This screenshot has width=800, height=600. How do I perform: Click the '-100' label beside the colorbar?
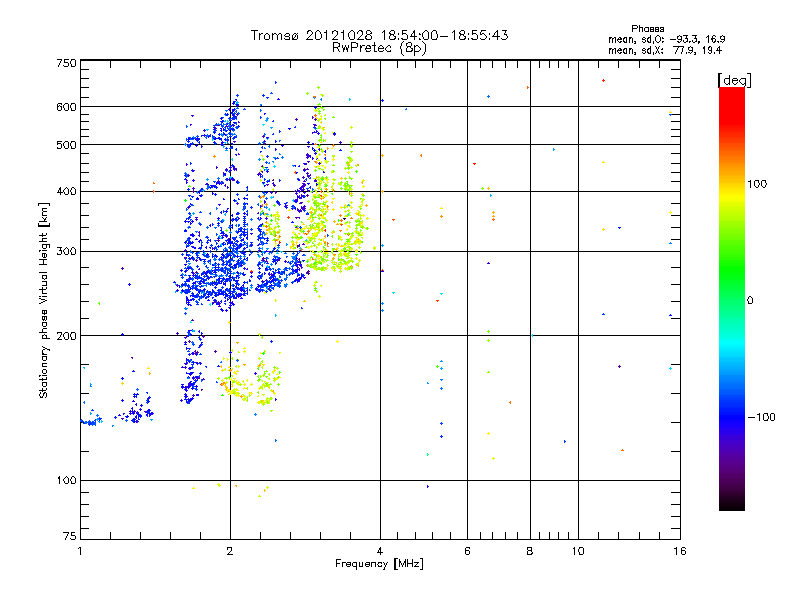pyautogui.click(x=762, y=417)
